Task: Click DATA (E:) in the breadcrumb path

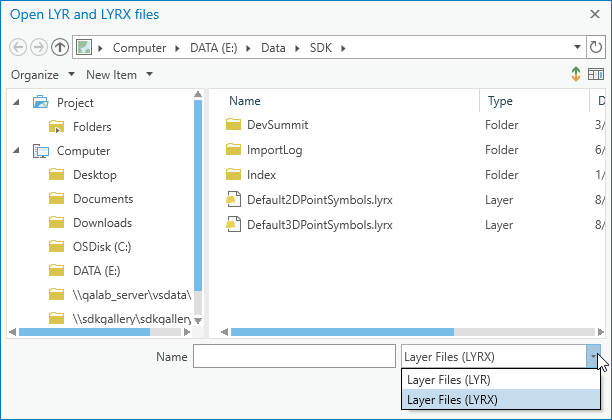Action: click(213, 48)
